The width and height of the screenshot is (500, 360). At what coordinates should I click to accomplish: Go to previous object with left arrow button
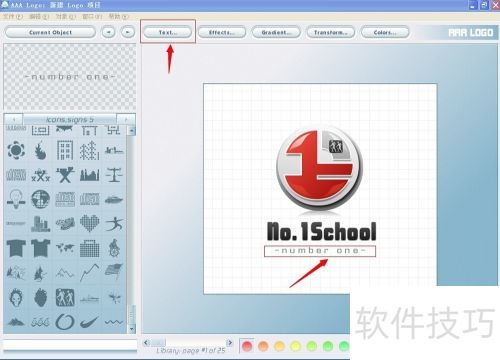[108, 32]
